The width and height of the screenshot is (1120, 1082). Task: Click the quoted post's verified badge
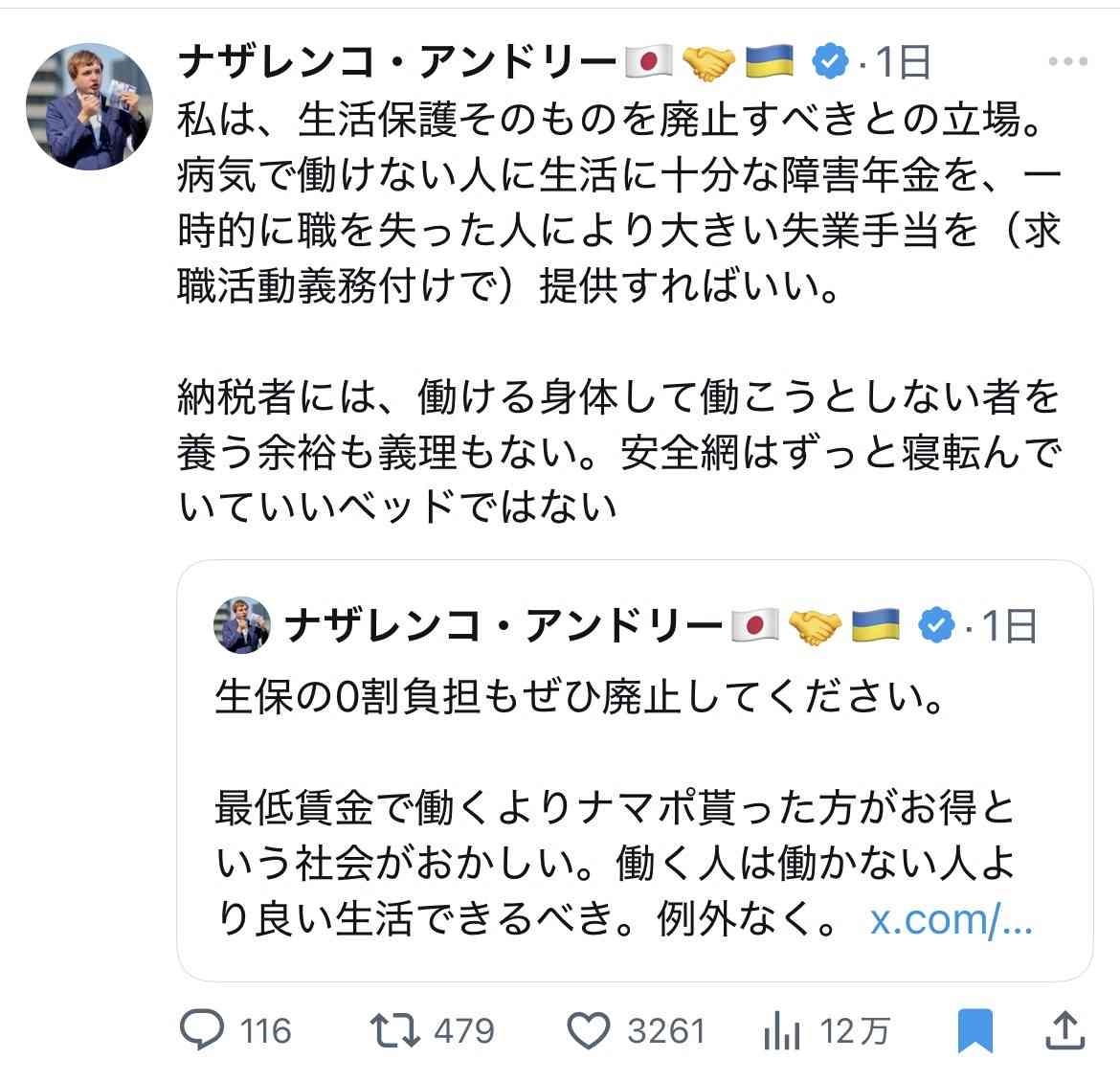click(936, 626)
